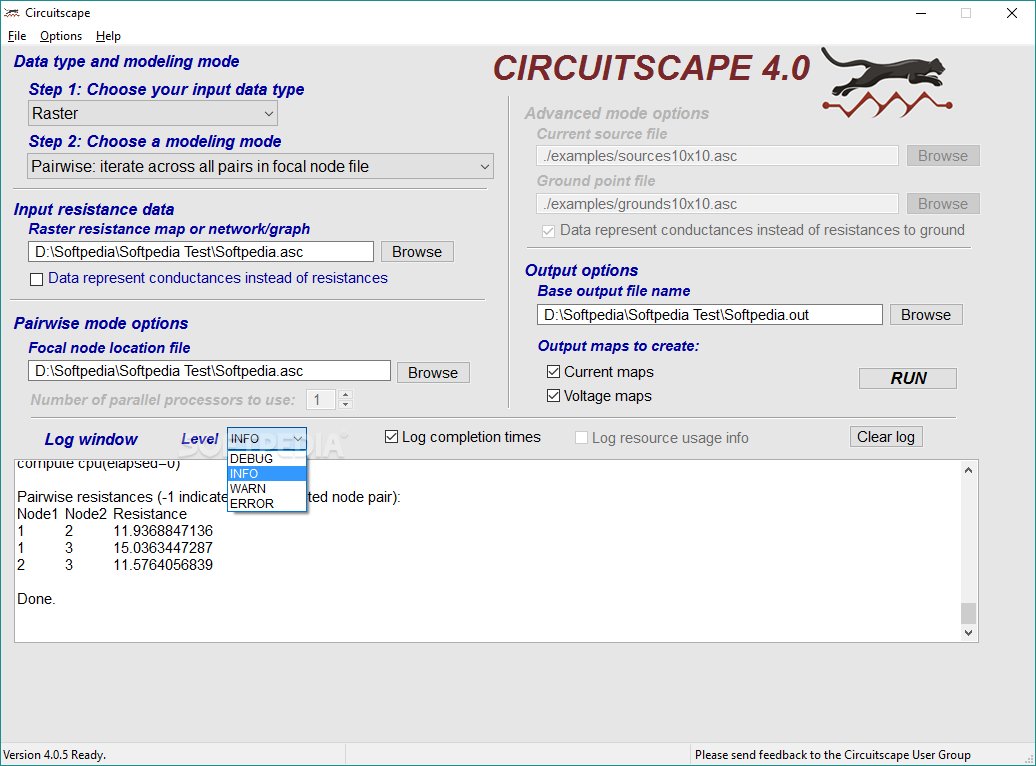Click the ground point file field

click(718, 204)
